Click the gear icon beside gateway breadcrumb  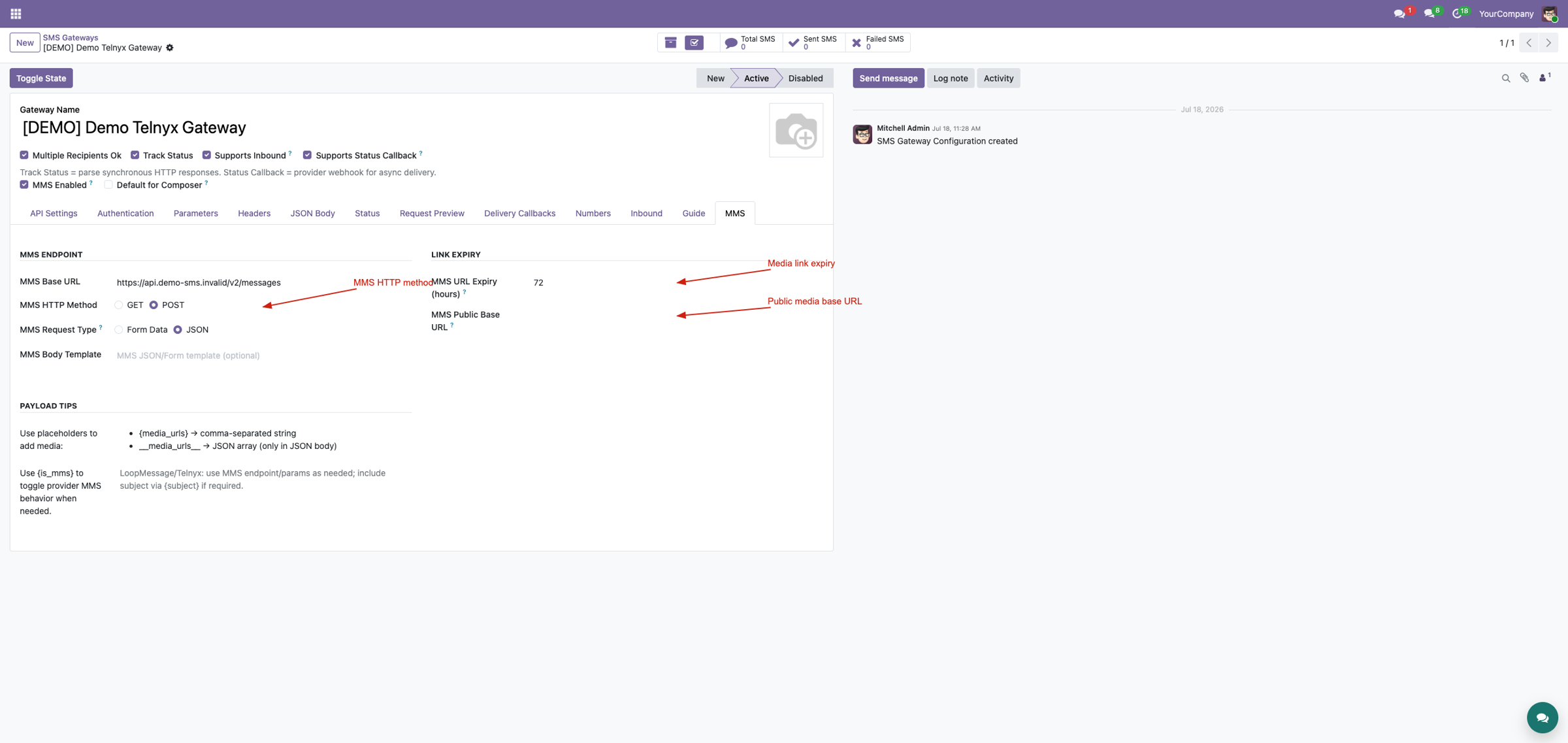click(170, 48)
